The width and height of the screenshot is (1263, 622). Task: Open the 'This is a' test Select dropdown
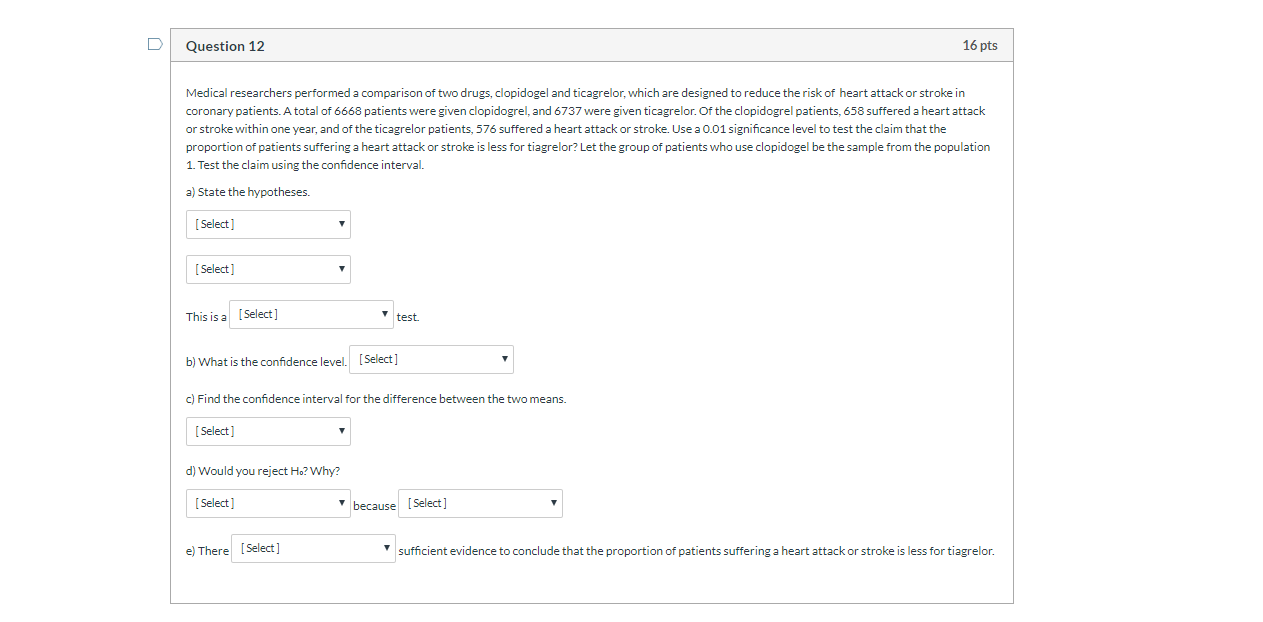point(311,313)
